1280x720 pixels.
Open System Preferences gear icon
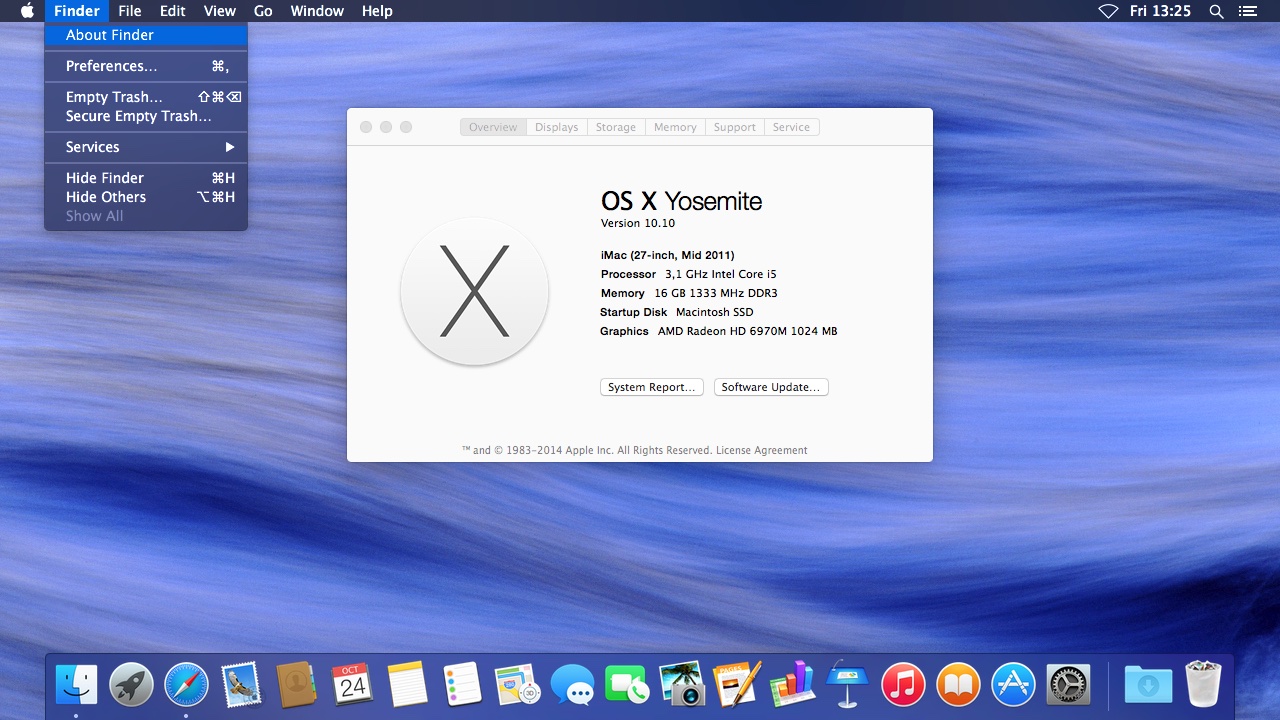coord(1068,685)
